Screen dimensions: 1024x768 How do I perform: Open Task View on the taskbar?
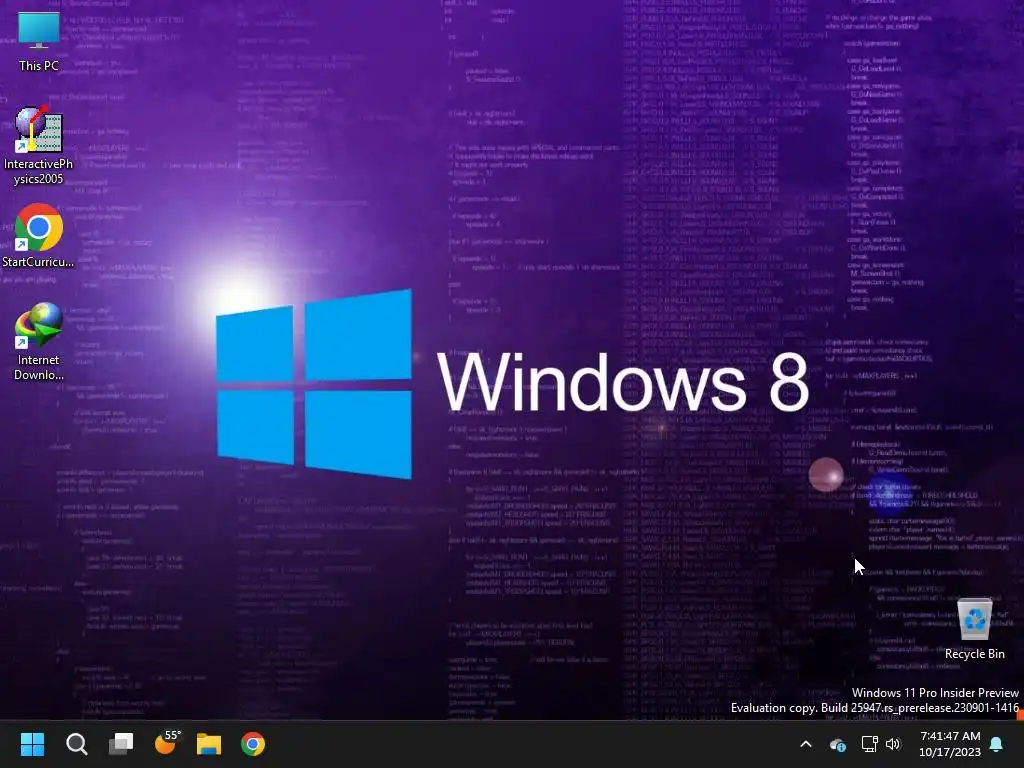pos(121,744)
